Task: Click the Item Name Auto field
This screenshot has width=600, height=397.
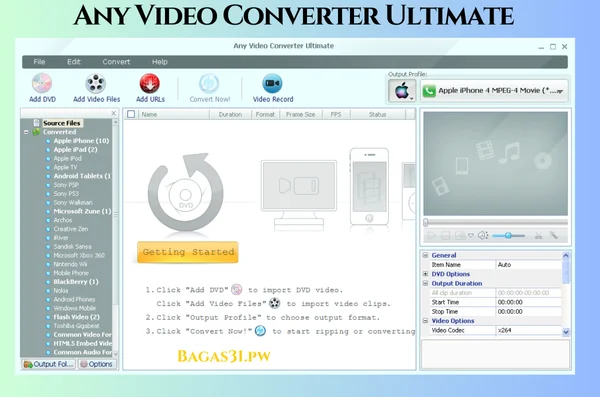Action: point(529,265)
